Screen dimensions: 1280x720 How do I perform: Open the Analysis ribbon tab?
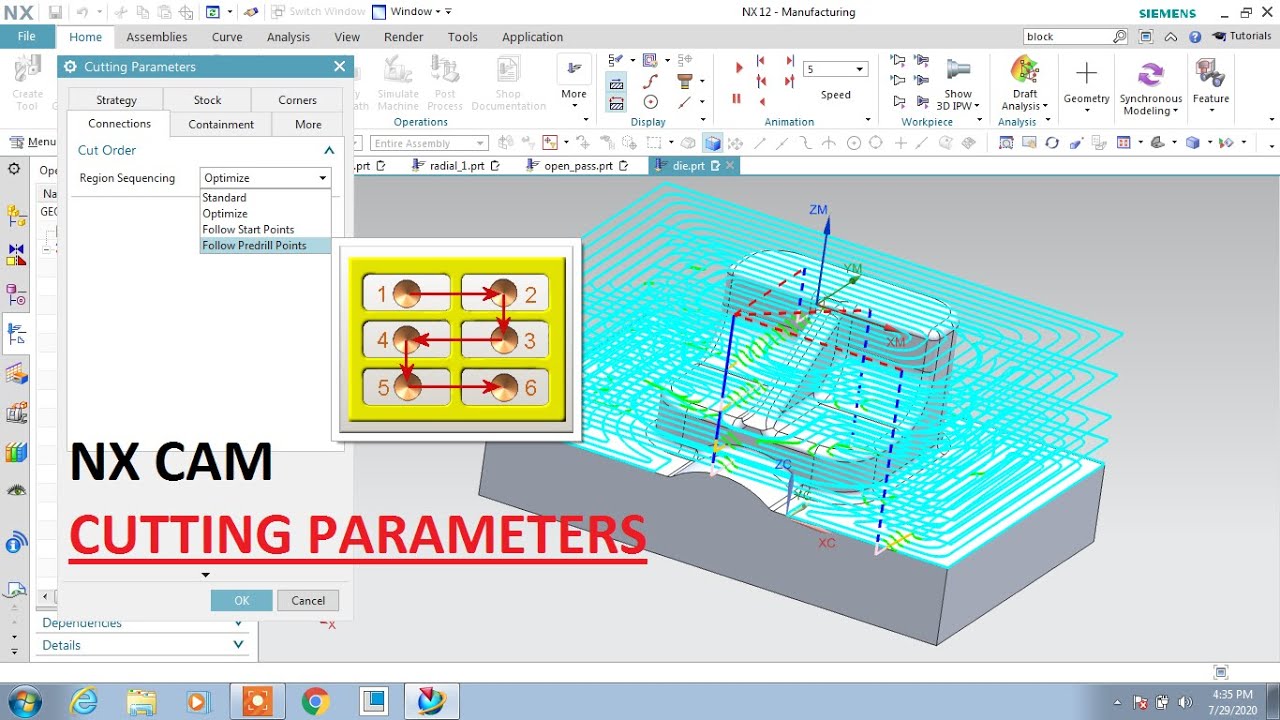tap(288, 37)
